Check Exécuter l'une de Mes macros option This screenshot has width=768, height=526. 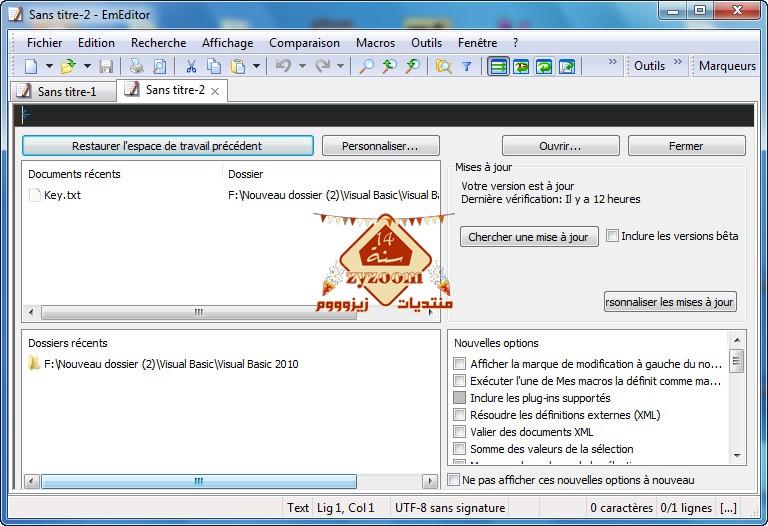pos(459,381)
